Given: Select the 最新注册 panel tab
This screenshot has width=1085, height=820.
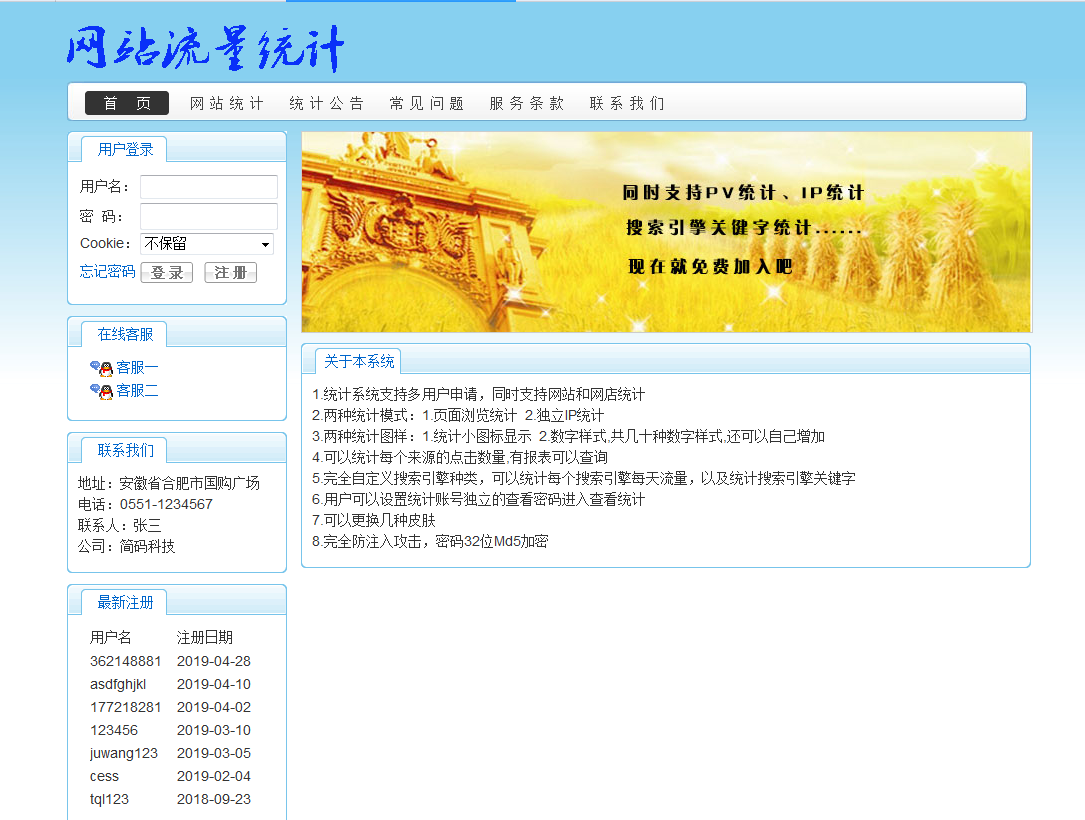Looking at the screenshot, I should pyautogui.click(x=125, y=602).
